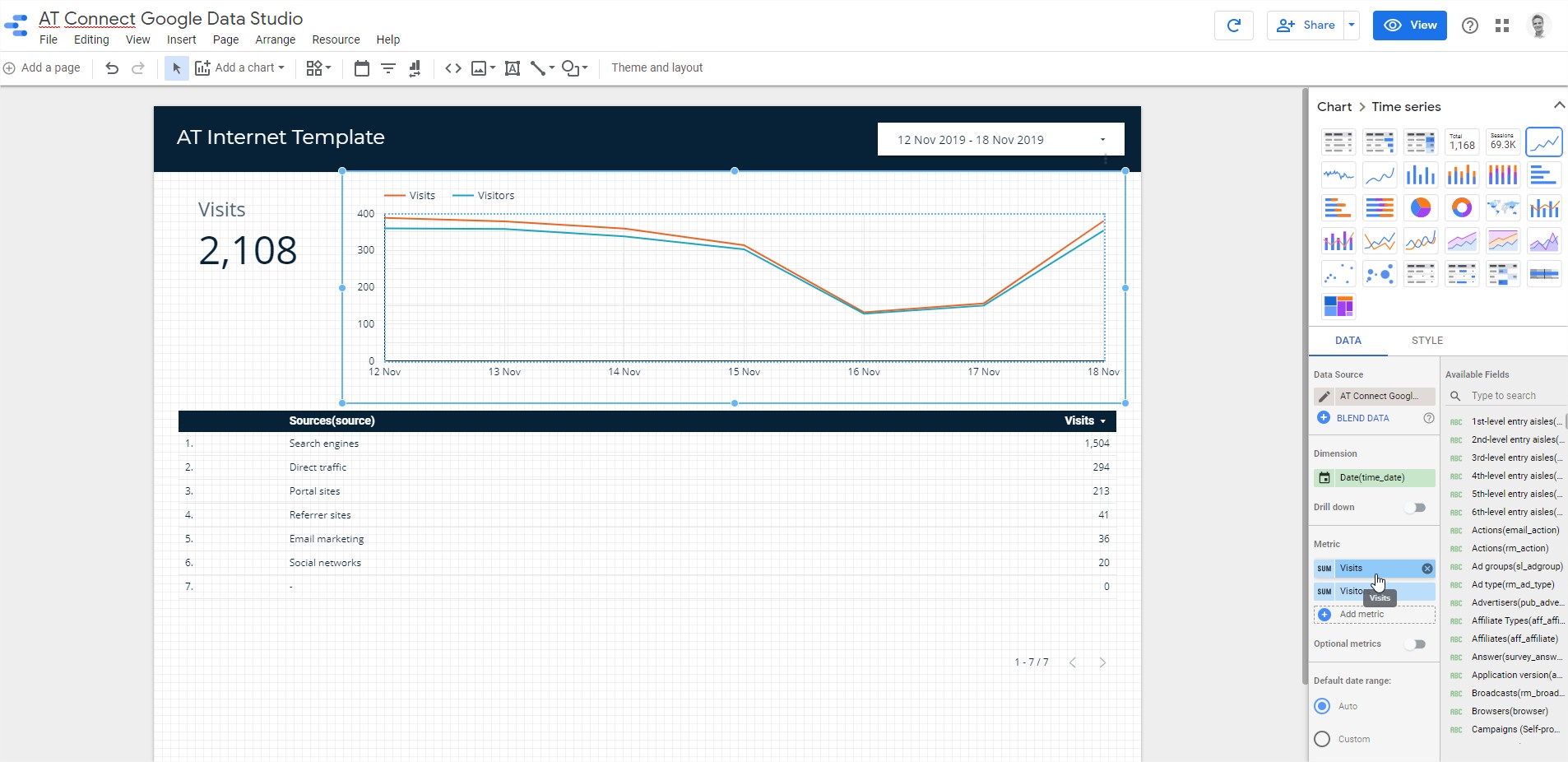Click the Share button
The height and width of the screenshot is (762, 1568).
point(1306,26)
